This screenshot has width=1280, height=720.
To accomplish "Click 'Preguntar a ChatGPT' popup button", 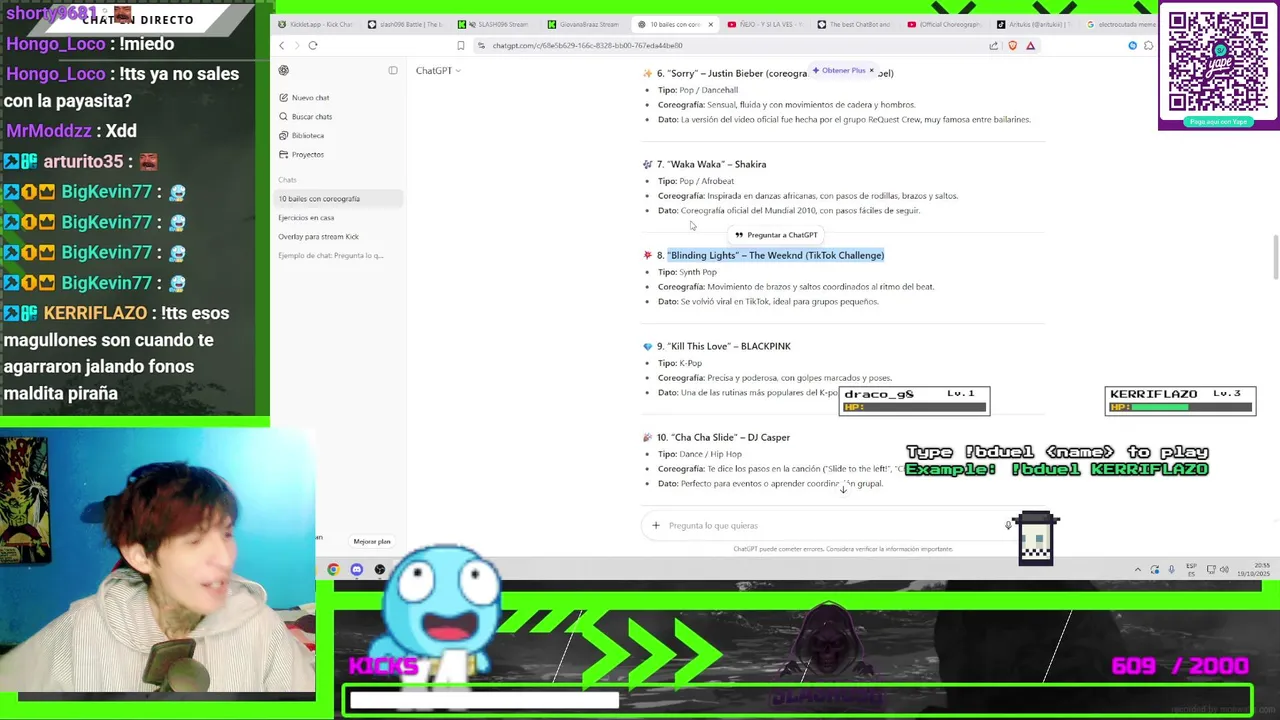I will coord(776,235).
